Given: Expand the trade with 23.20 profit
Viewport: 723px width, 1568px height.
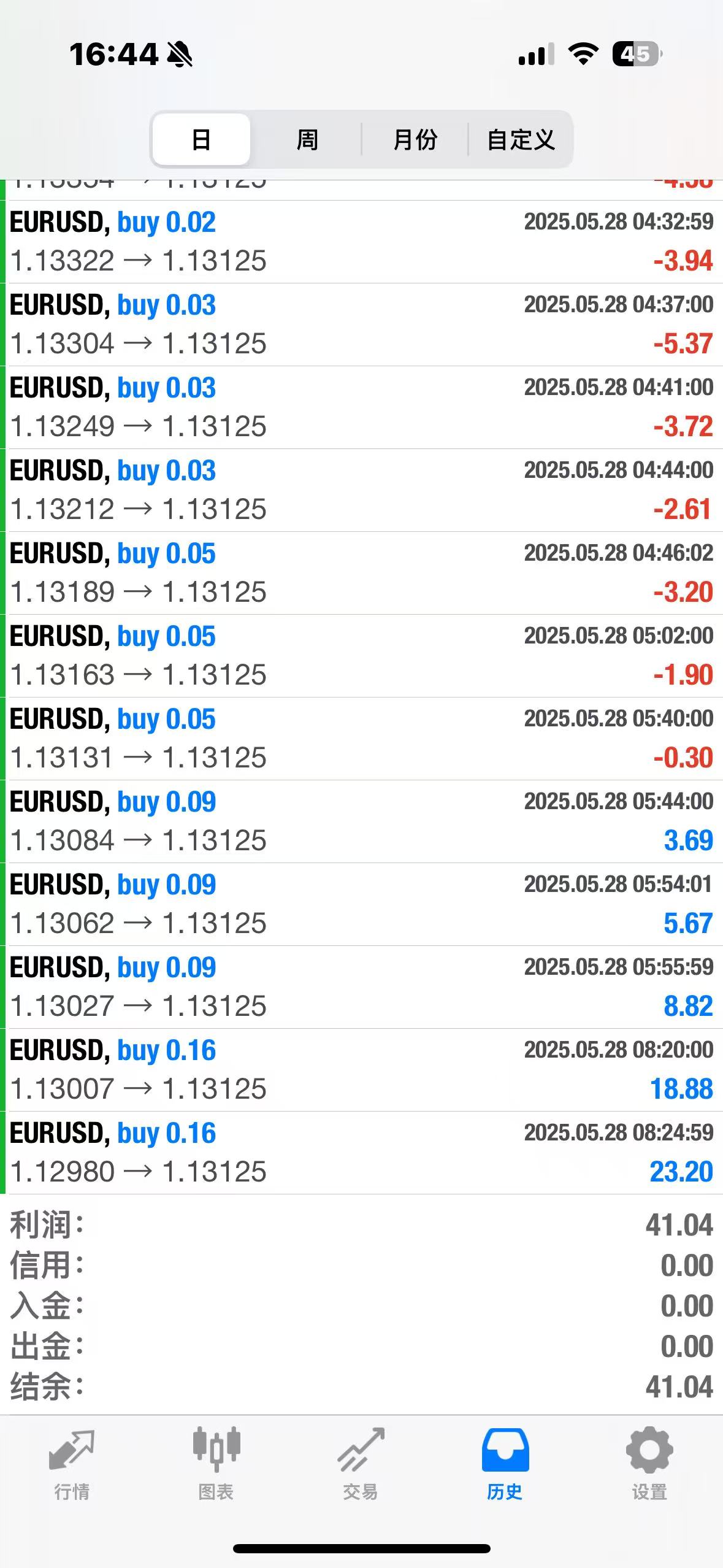Looking at the screenshot, I should tap(362, 1153).
